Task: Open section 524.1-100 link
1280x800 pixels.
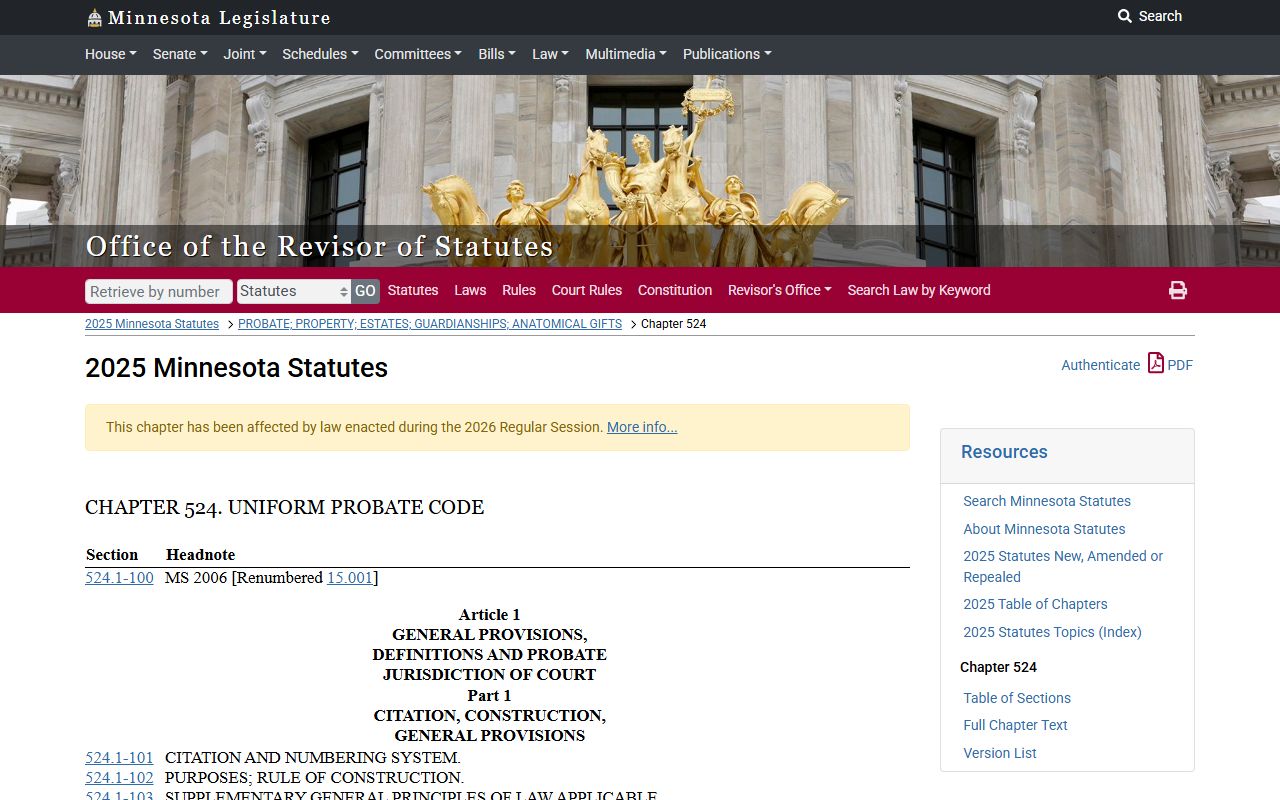Action: [119, 577]
